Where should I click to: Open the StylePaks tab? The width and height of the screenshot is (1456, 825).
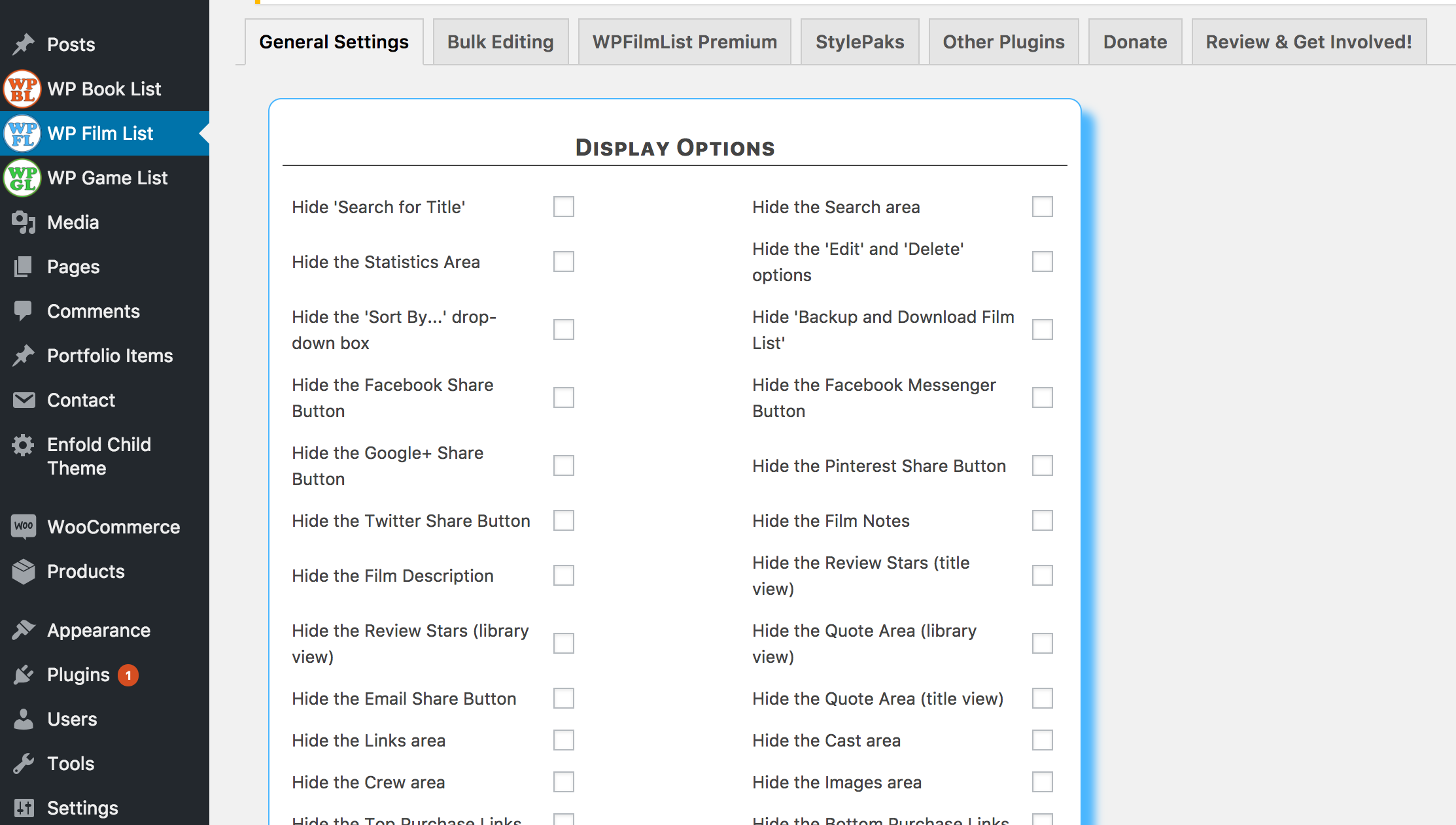(x=859, y=42)
